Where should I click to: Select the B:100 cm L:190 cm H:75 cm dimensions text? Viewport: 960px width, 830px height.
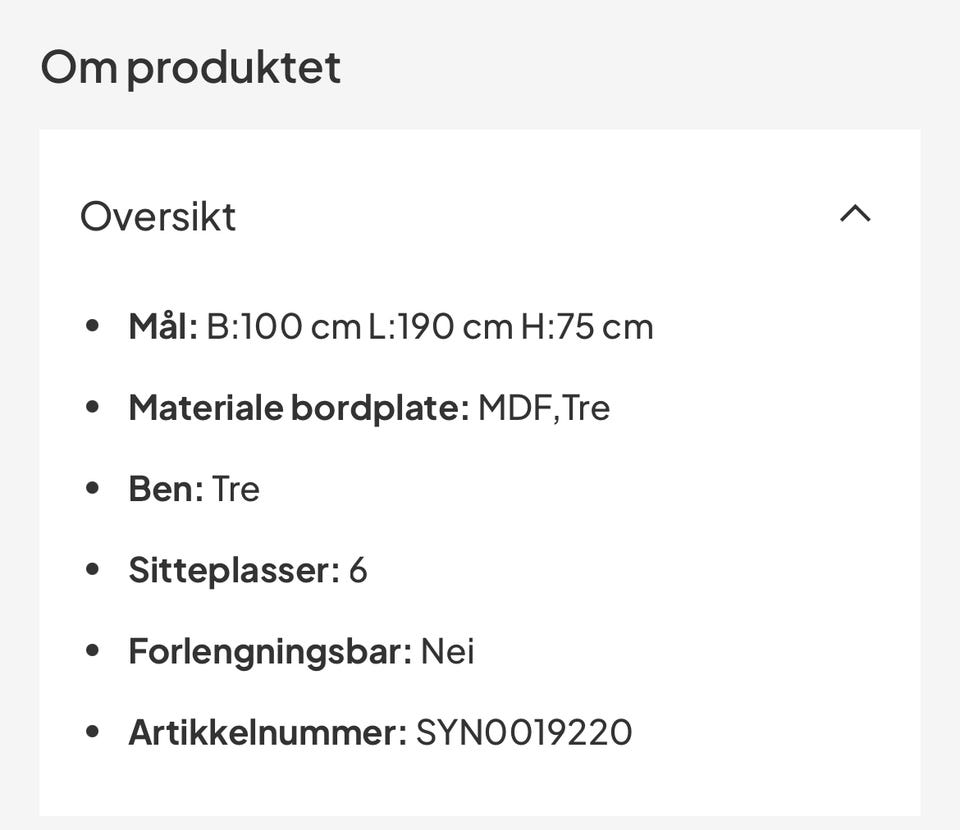[x=430, y=327]
